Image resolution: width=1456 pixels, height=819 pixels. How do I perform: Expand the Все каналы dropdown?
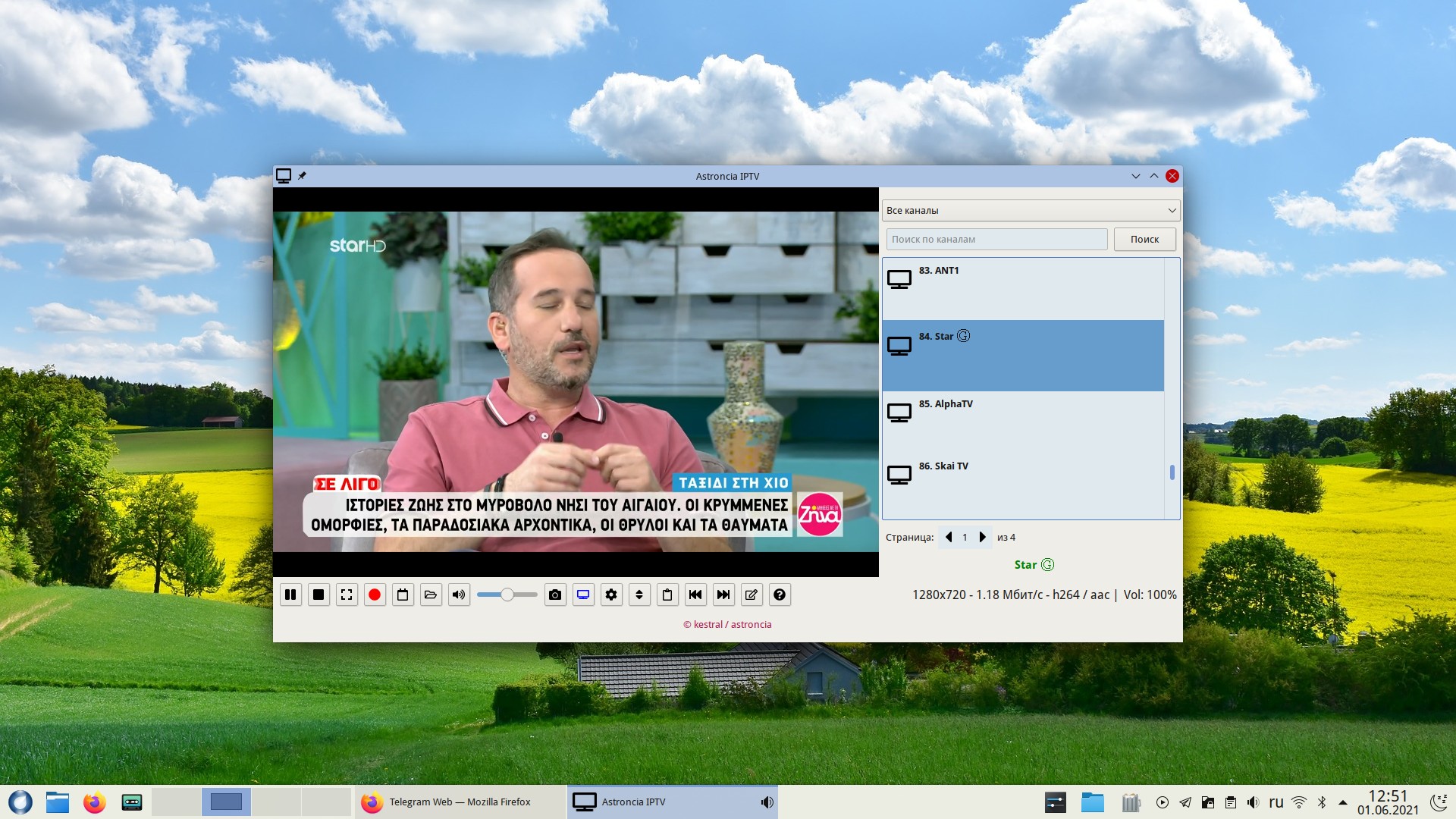[1031, 211]
